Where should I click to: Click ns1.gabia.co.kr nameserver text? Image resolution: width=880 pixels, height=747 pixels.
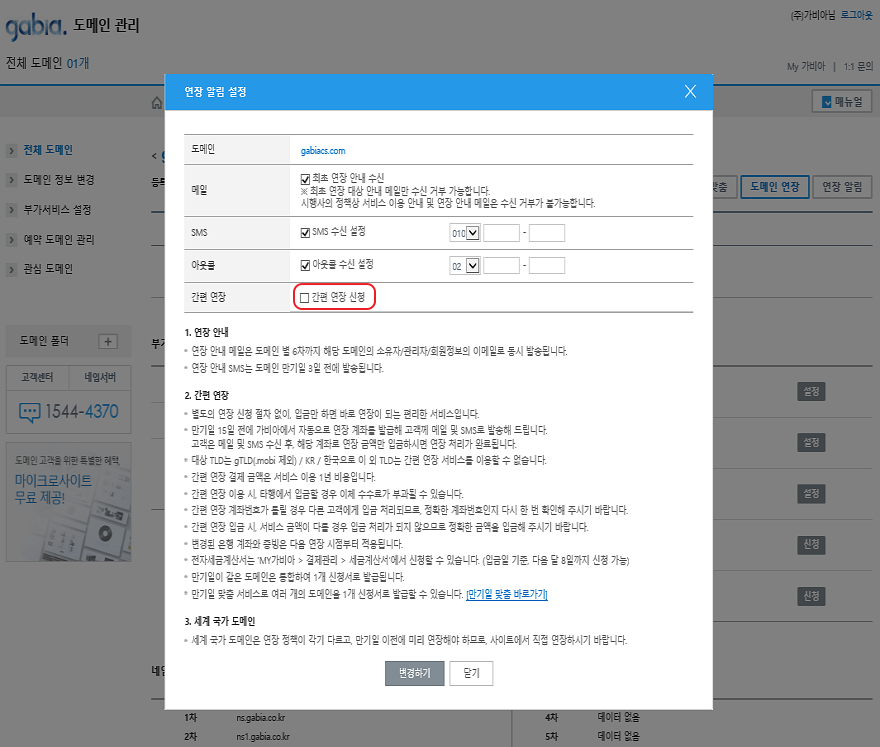tap(263, 736)
